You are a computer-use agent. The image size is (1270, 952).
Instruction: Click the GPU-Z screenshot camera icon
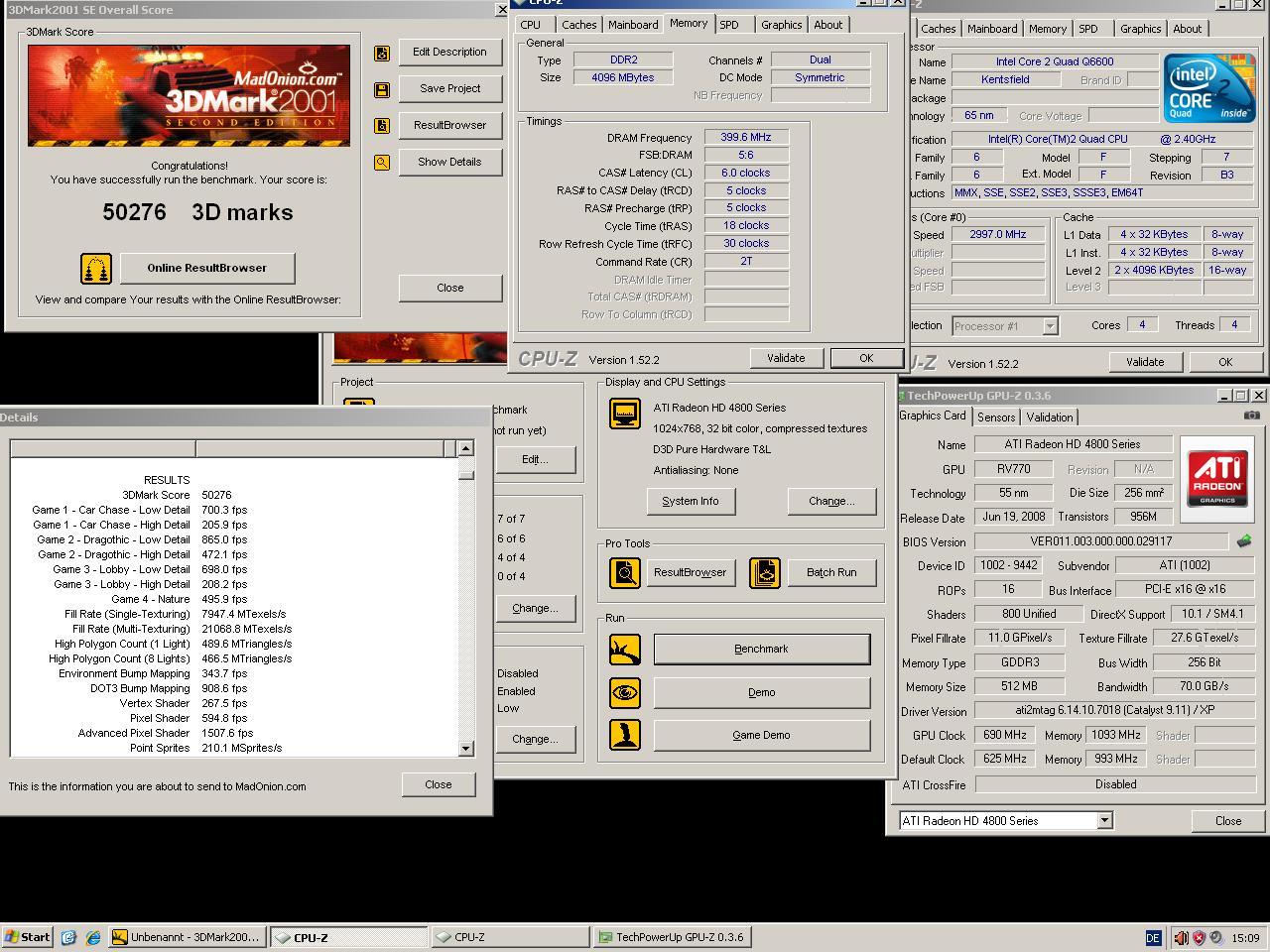tap(1252, 416)
